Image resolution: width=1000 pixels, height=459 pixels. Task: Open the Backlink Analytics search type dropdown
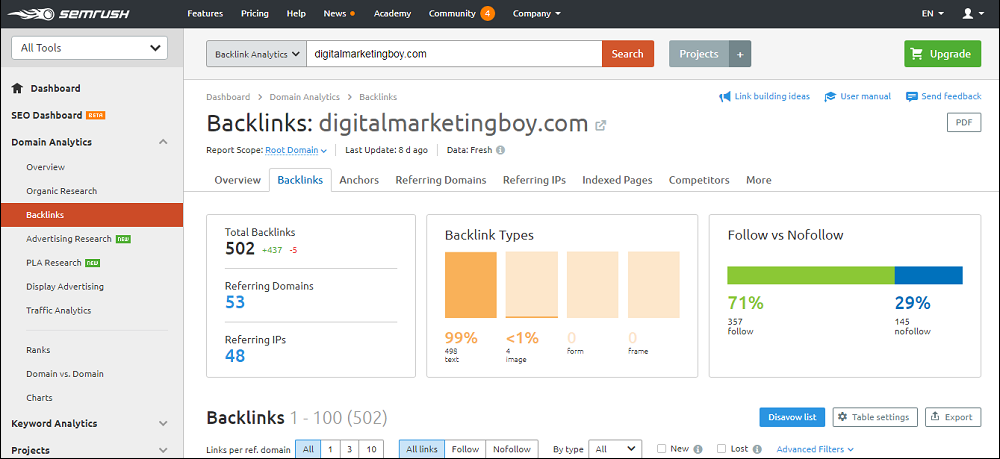pyautogui.click(x=256, y=54)
